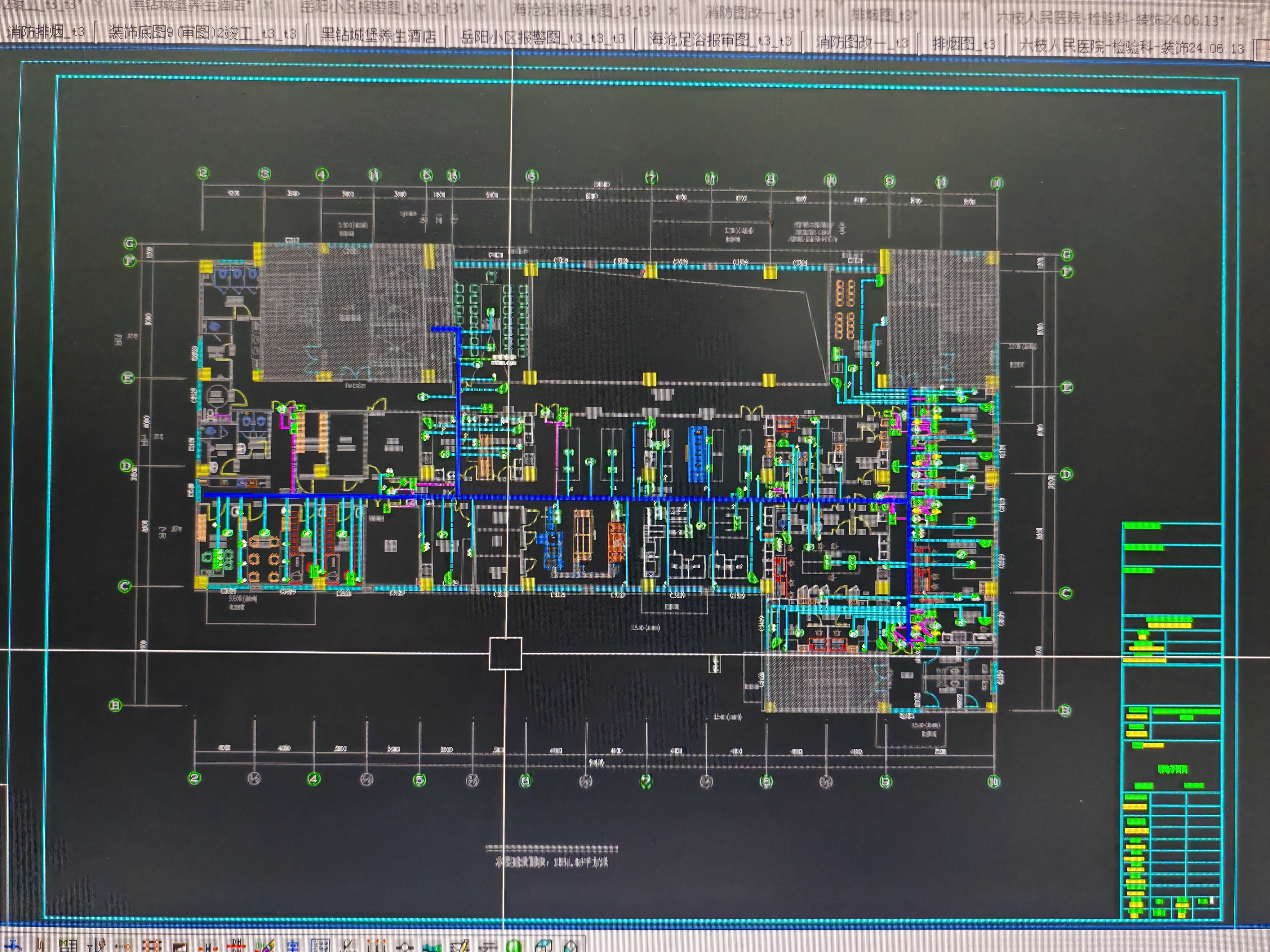Click the blue 字 text tool icon
Viewport: 1270px width, 952px height.
293,946
